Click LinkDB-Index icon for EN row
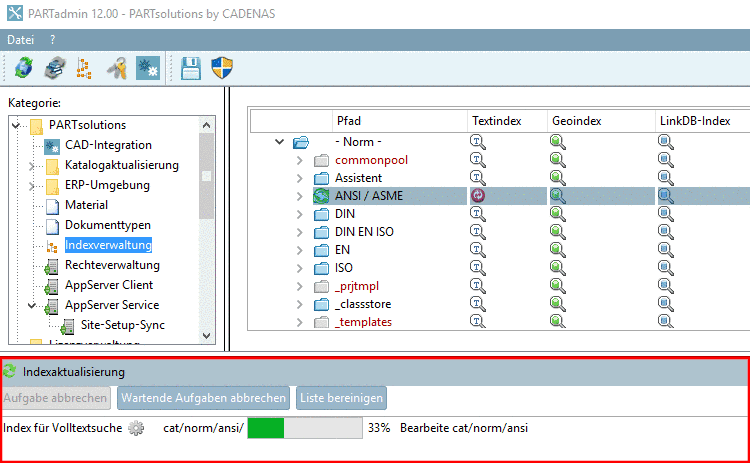 (665, 250)
